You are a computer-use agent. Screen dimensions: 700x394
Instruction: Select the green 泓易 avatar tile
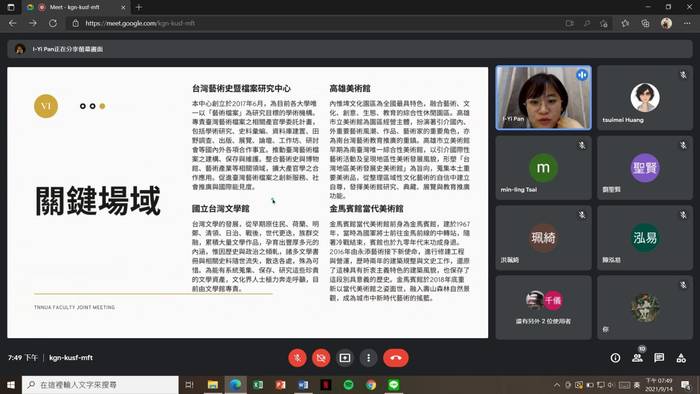[645, 238]
